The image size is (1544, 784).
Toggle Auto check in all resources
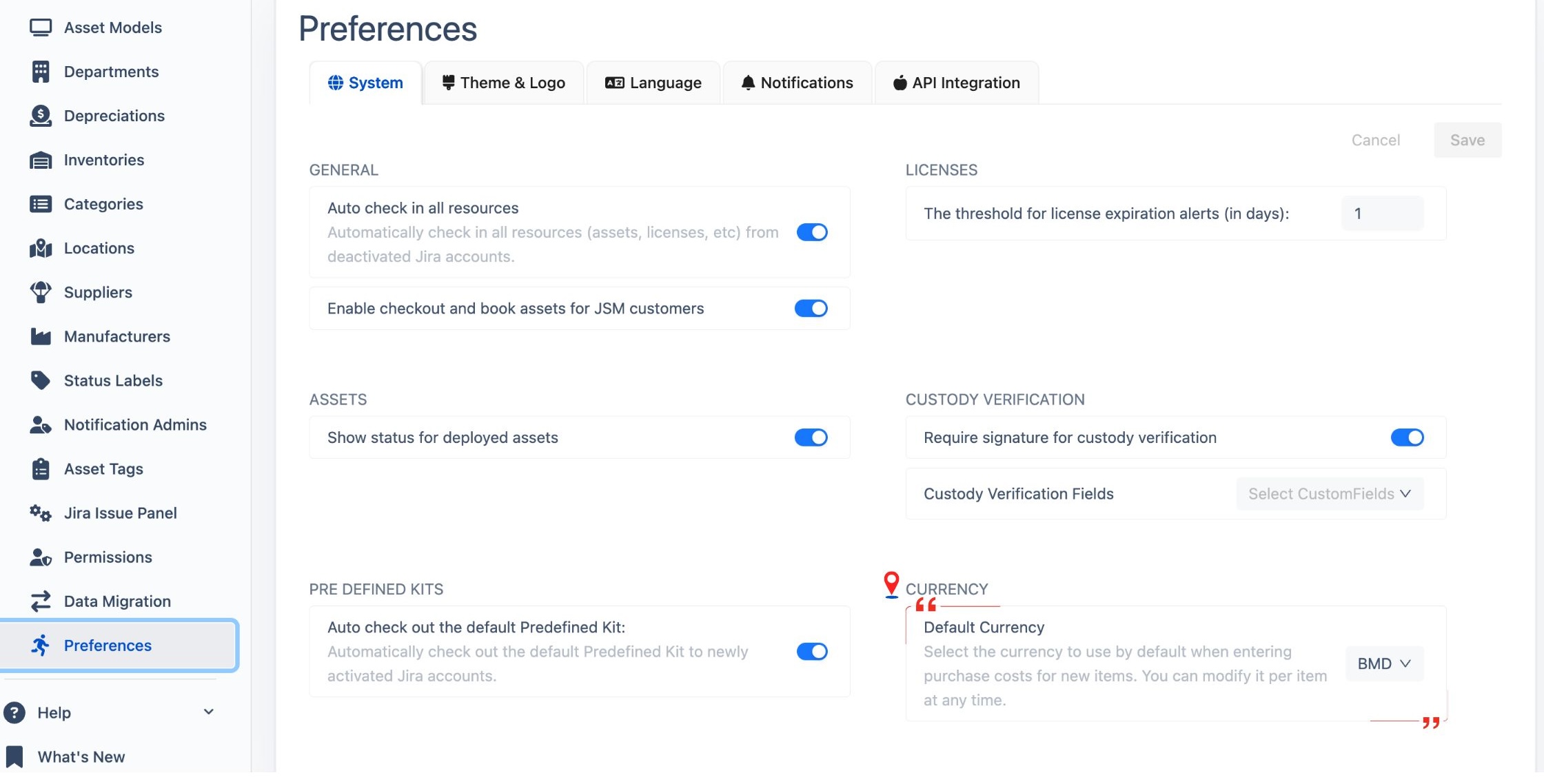click(x=811, y=232)
